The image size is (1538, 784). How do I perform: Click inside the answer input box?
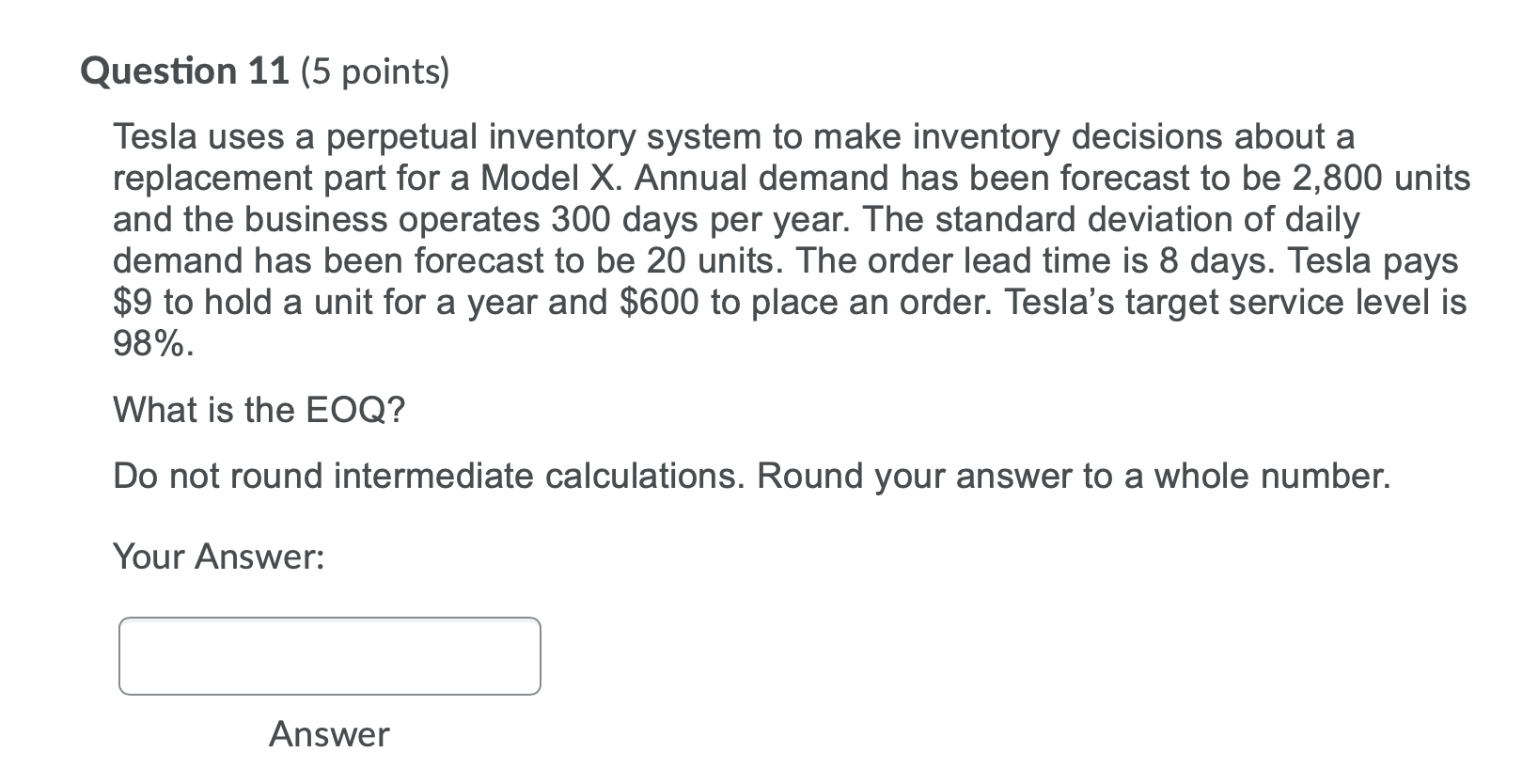pos(329,655)
